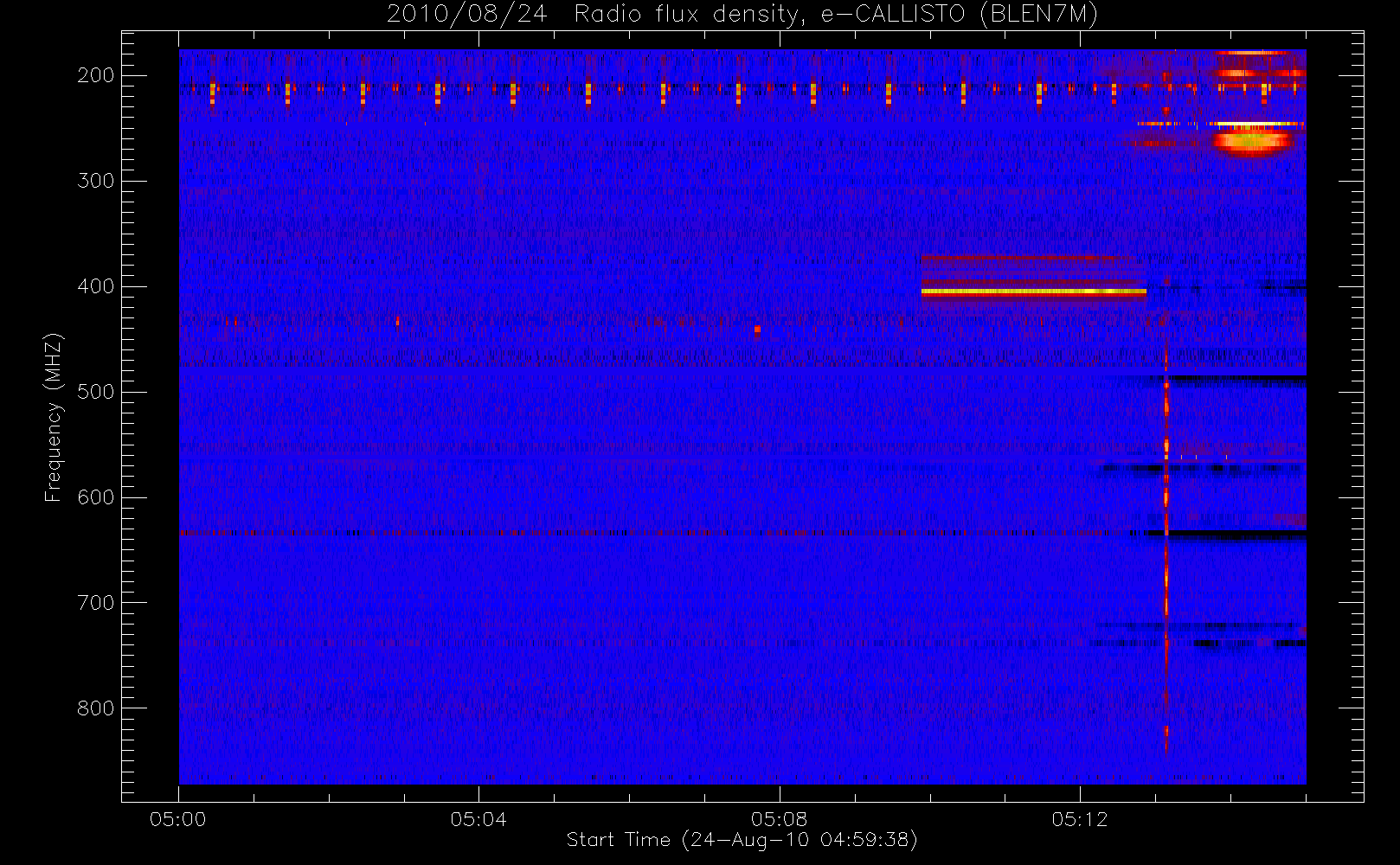Click the plot title naming e-CALLISTO (BLEN7M)
This screenshot has width=1400, height=865.
[742, 15]
